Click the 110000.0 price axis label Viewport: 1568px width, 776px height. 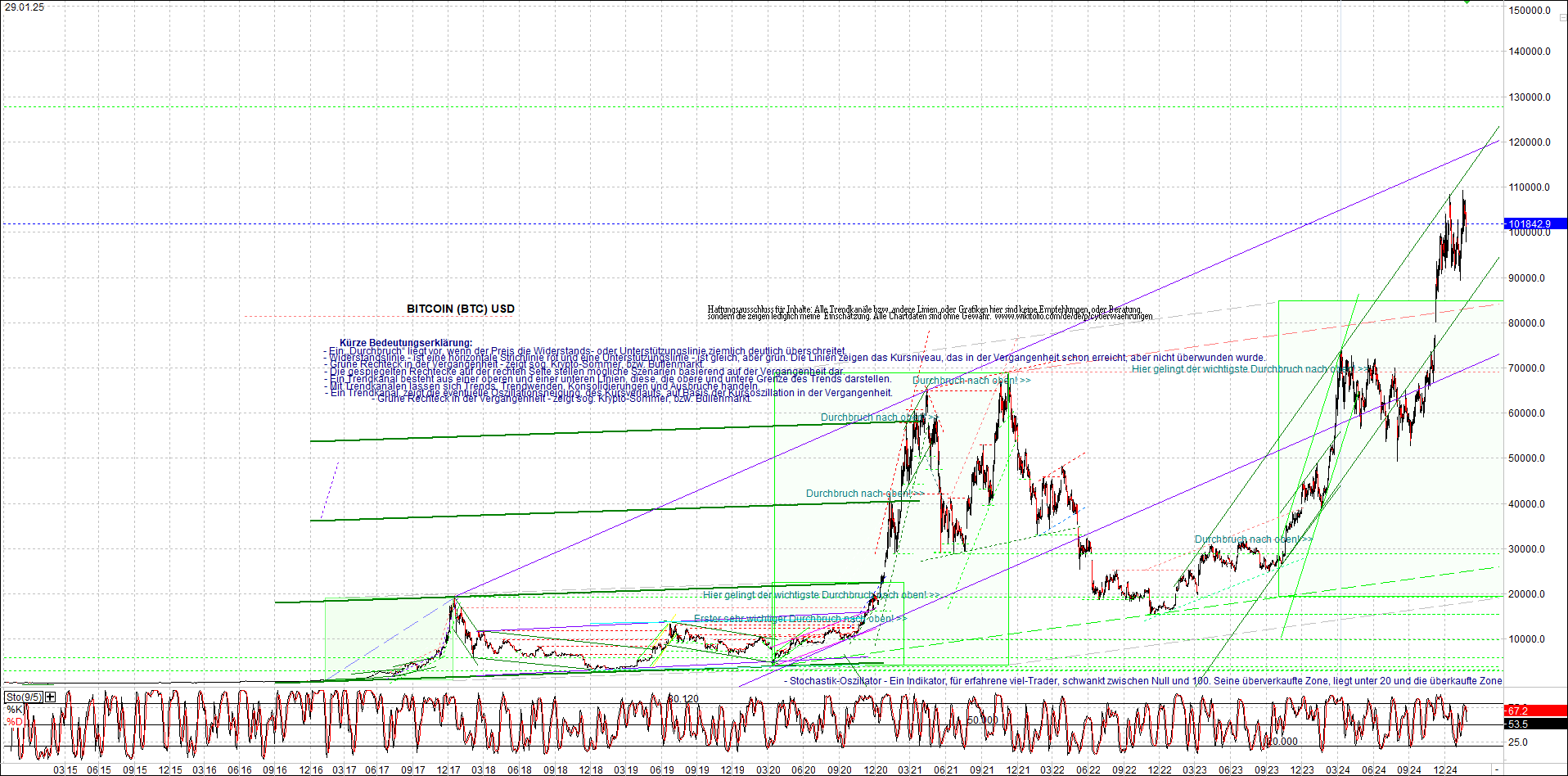coord(1530,187)
